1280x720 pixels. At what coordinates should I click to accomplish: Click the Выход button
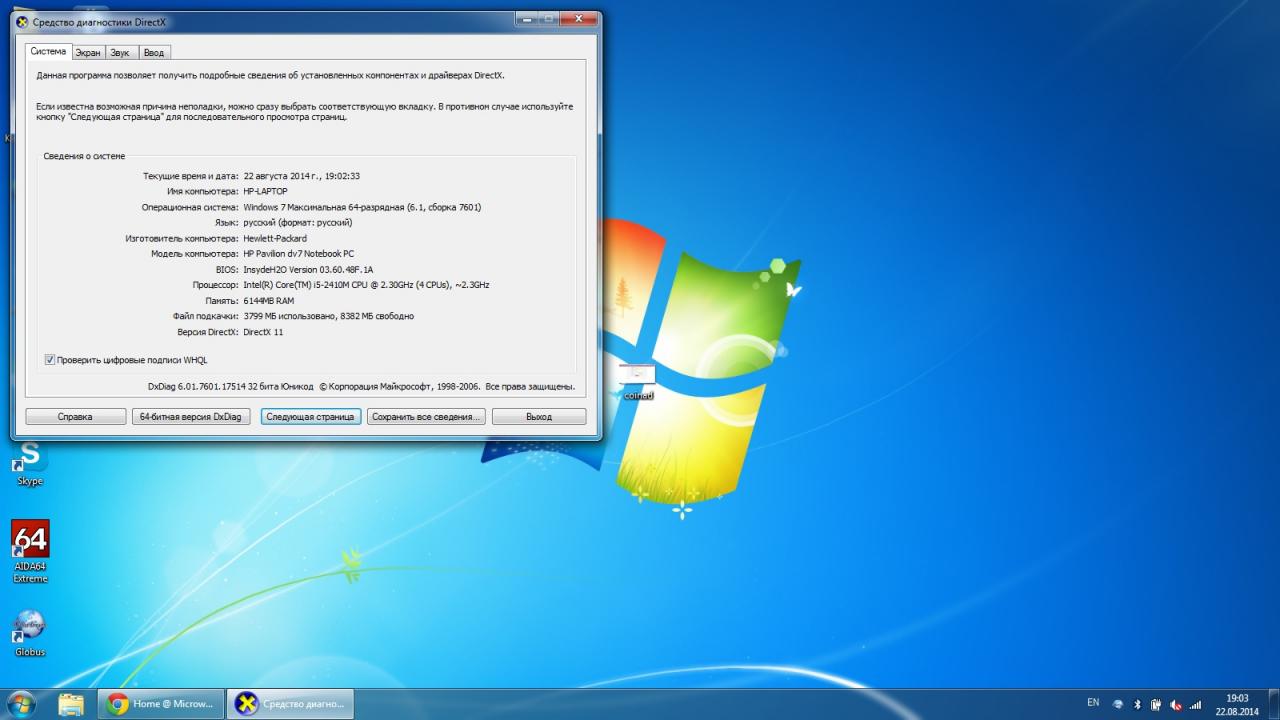[539, 417]
